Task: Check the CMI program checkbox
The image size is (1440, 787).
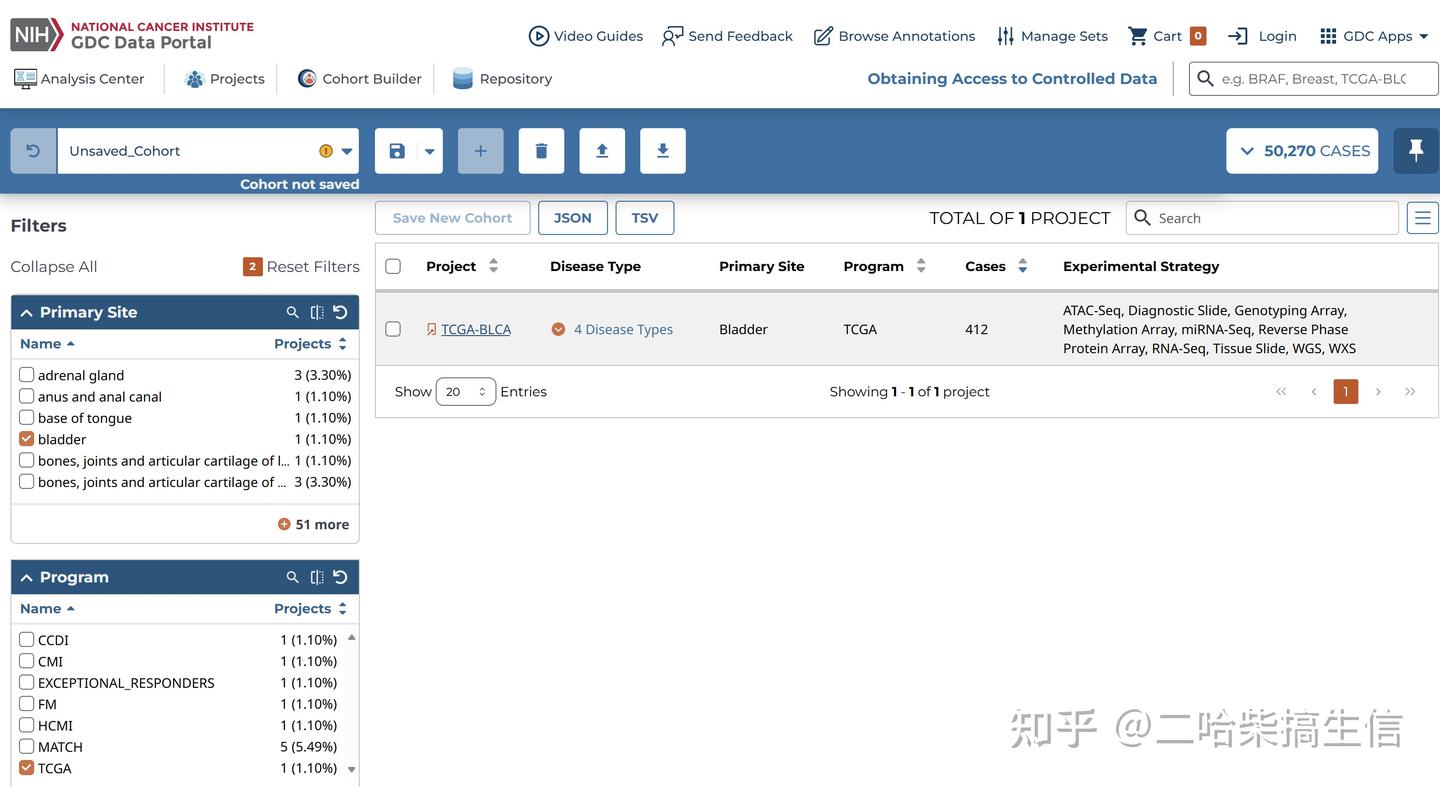Action: tap(27, 661)
